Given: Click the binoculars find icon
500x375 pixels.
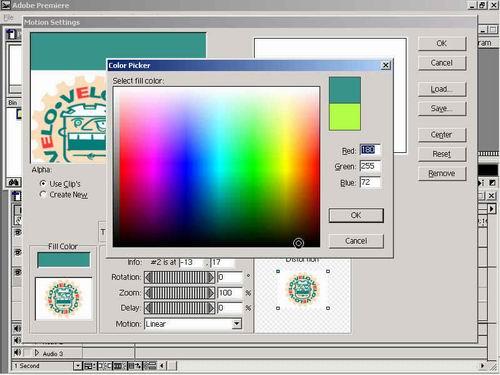Looking at the screenshot, I should coord(13,182).
